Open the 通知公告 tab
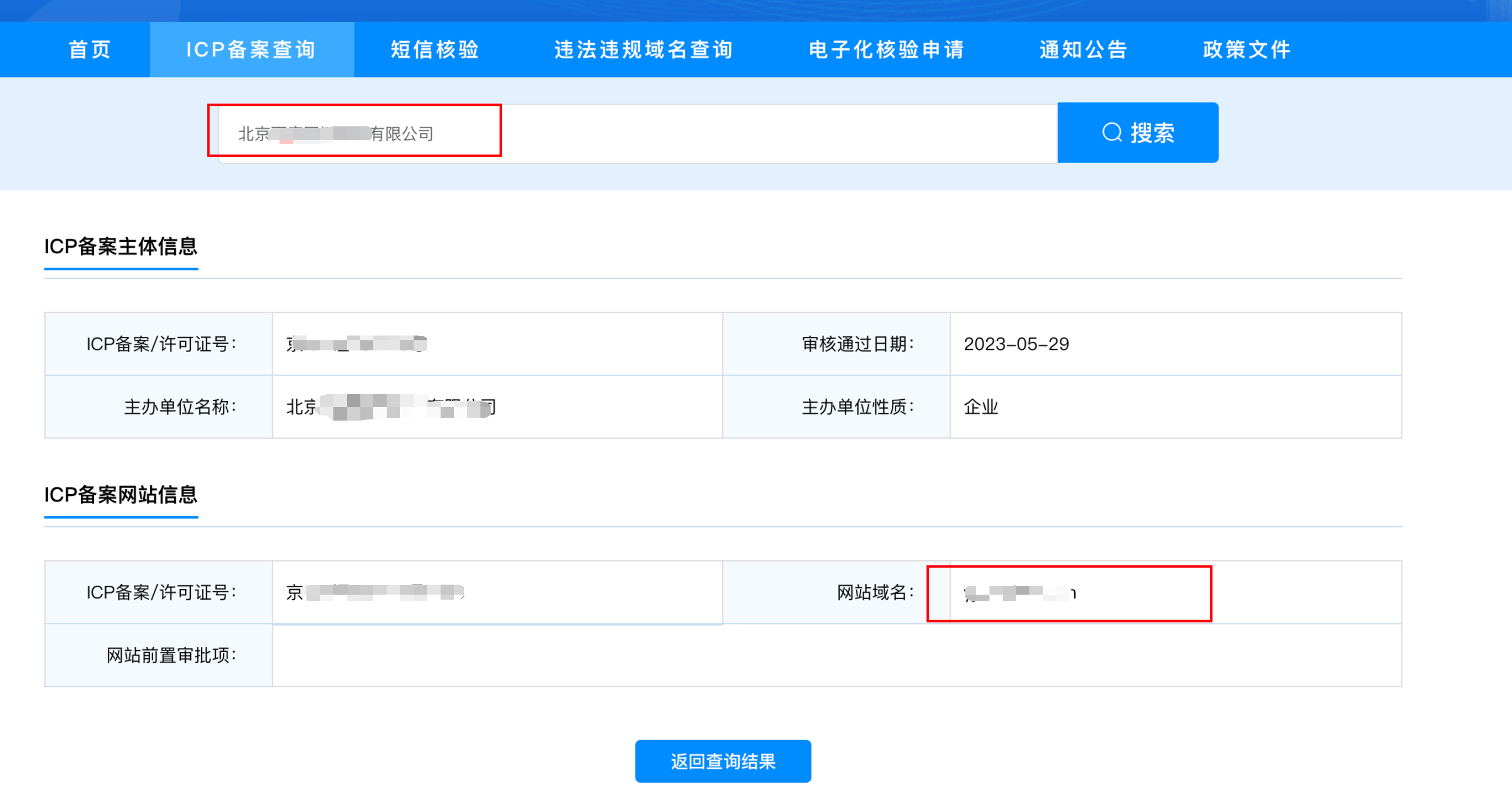This screenshot has height=794, width=1512. (x=1084, y=50)
